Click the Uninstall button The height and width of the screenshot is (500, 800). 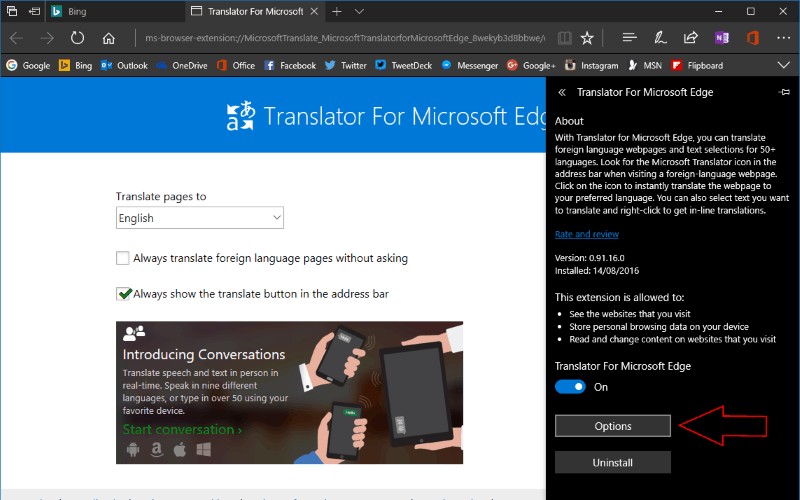613,463
